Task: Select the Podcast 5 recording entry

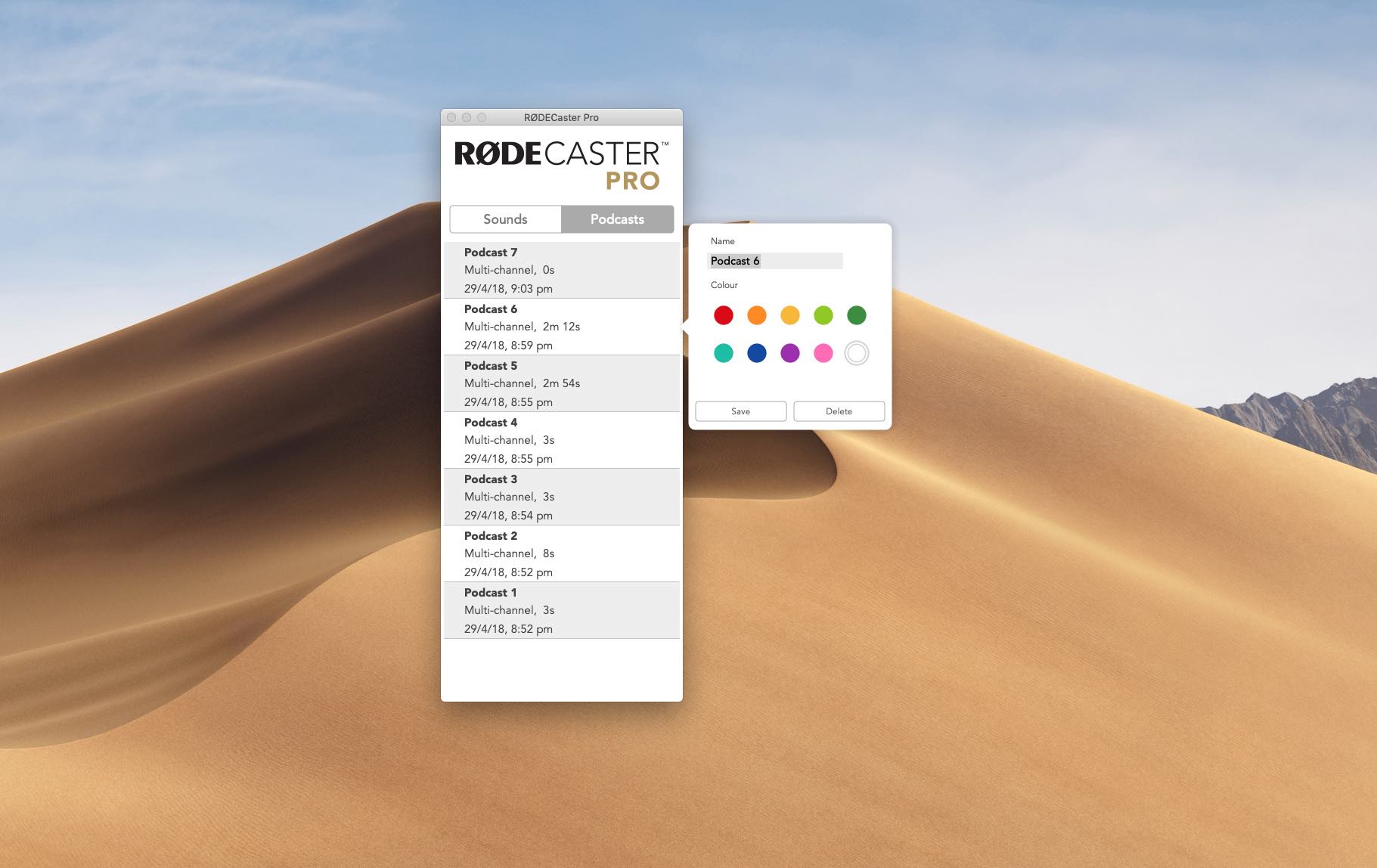Action: [x=561, y=383]
